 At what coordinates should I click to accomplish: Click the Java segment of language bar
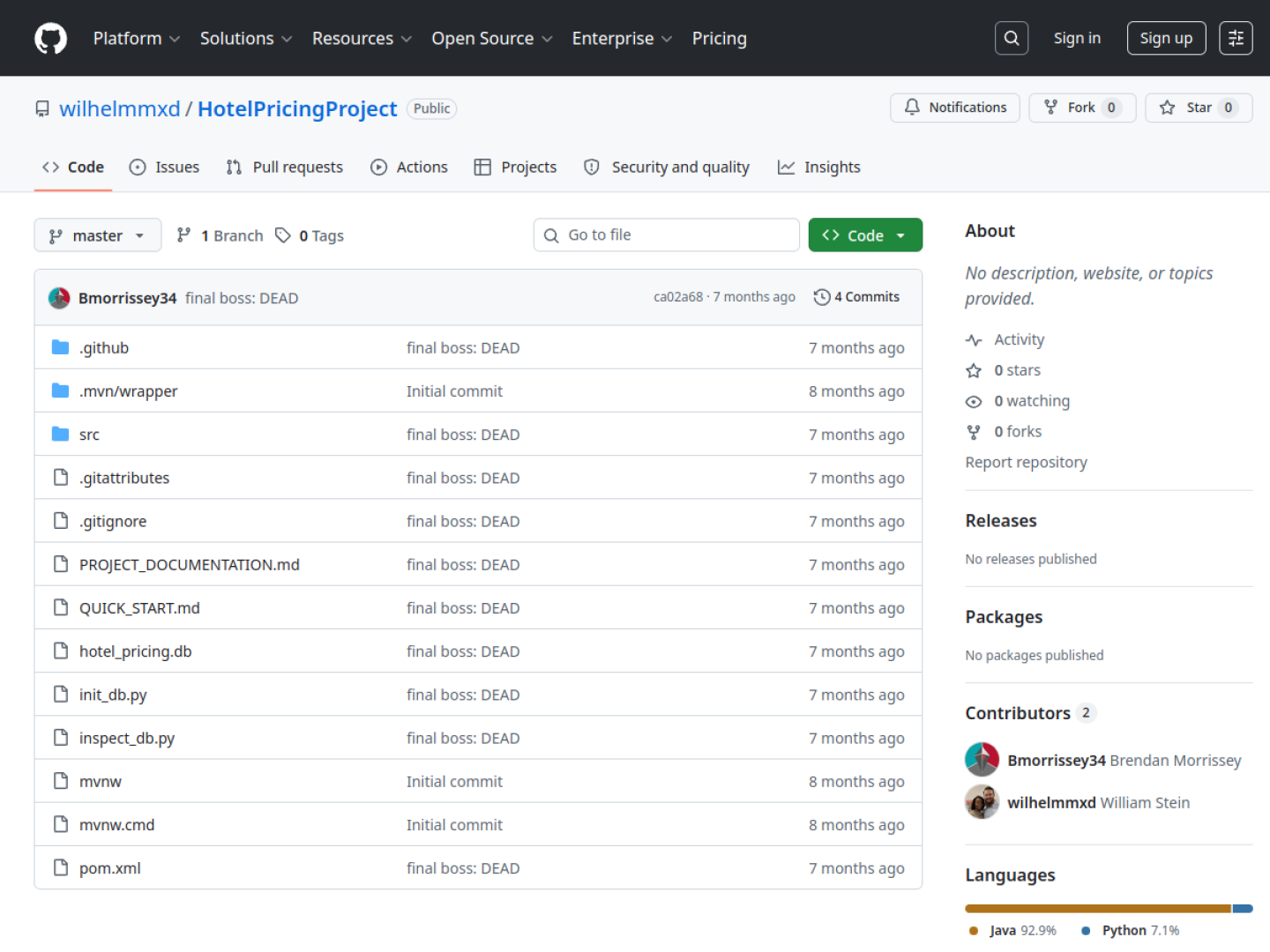(x=1098, y=908)
